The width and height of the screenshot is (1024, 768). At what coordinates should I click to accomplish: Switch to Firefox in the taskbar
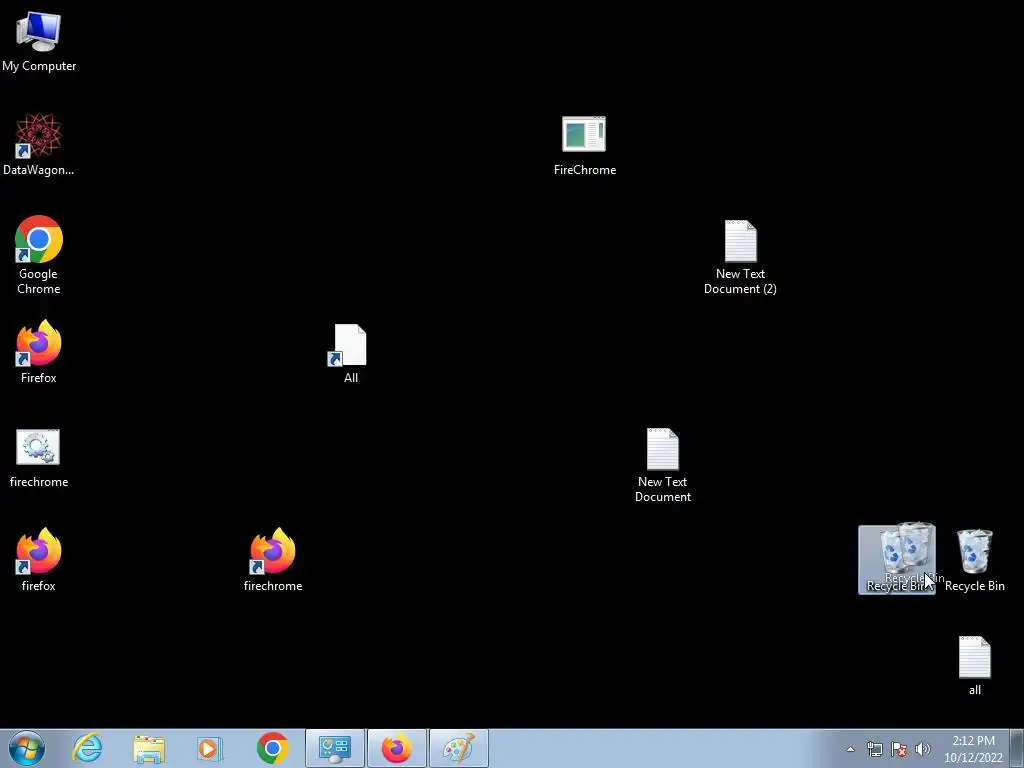point(396,748)
